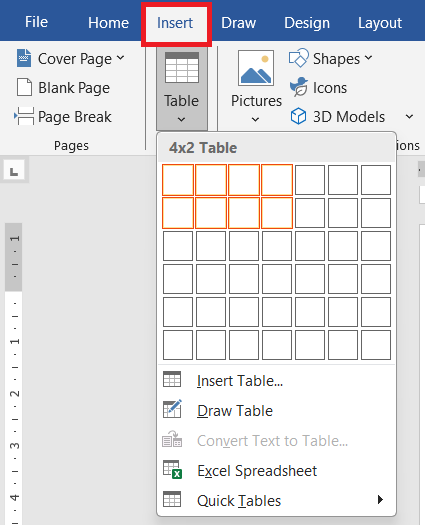Expand the Pictures dropdown arrow
The width and height of the screenshot is (425, 525).
[256, 119]
